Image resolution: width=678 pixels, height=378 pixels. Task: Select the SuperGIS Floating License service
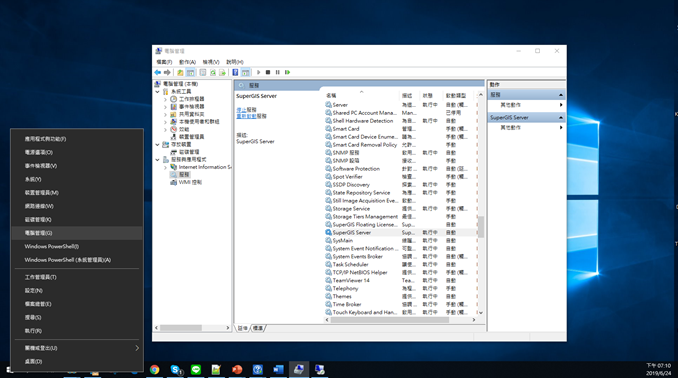pyautogui.click(x=400, y=225)
